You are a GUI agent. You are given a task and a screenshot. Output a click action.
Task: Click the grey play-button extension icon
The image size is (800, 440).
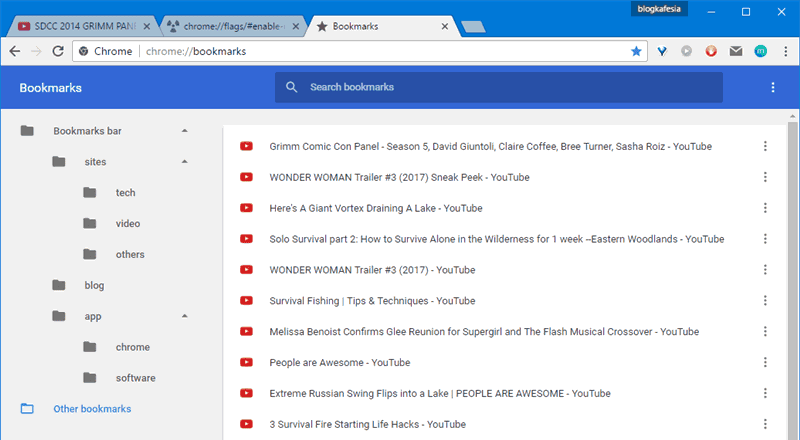click(686, 51)
